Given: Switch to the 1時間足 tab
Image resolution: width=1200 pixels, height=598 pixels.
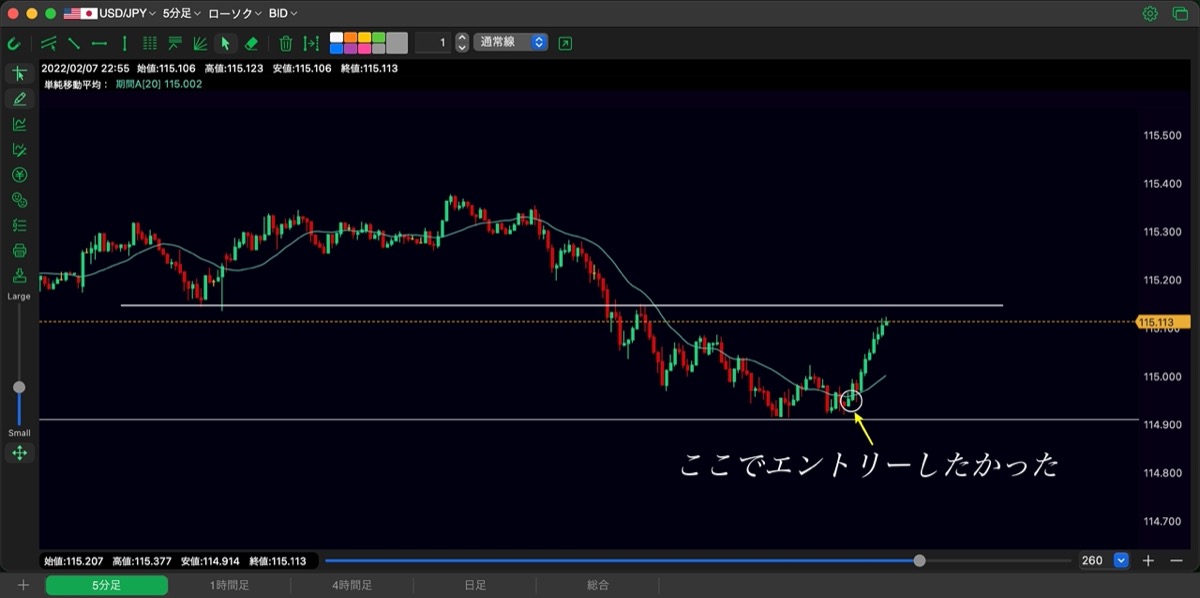Looking at the screenshot, I should 229,586.
